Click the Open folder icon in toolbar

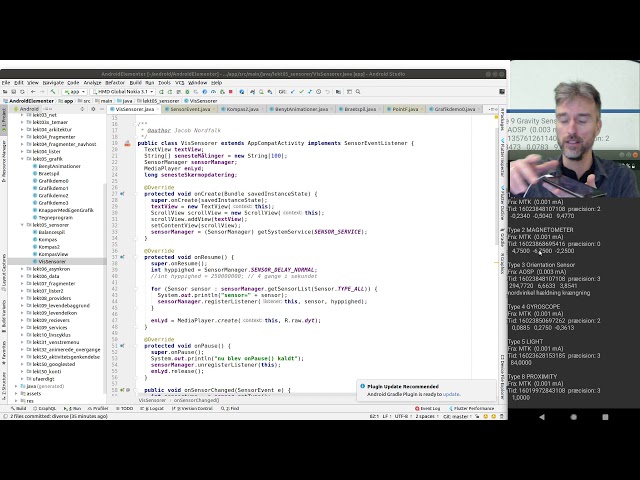(5, 92)
